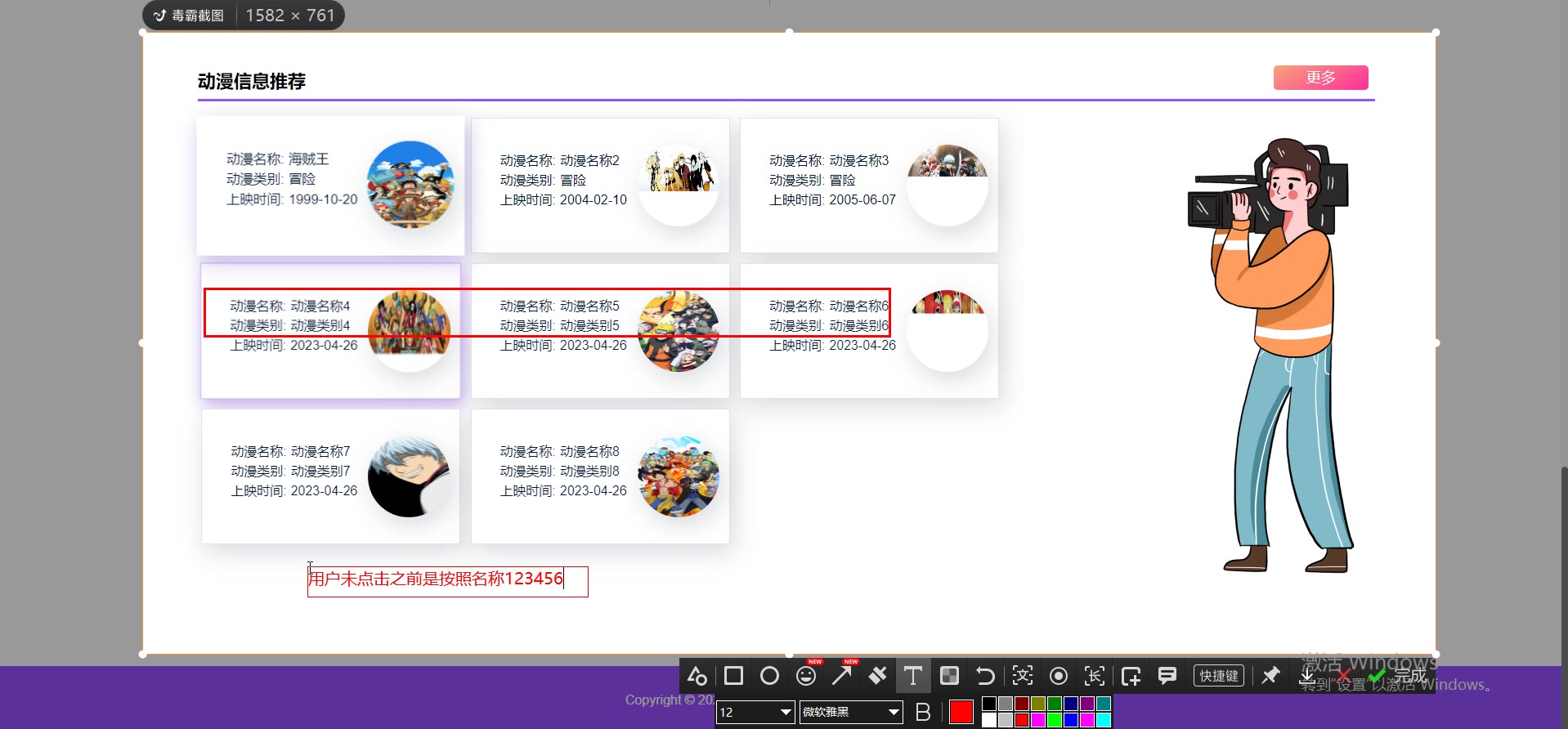Select the arrow annotation tool
This screenshot has height=729, width=1568.
pyautogui.click(x=841, y=676)
